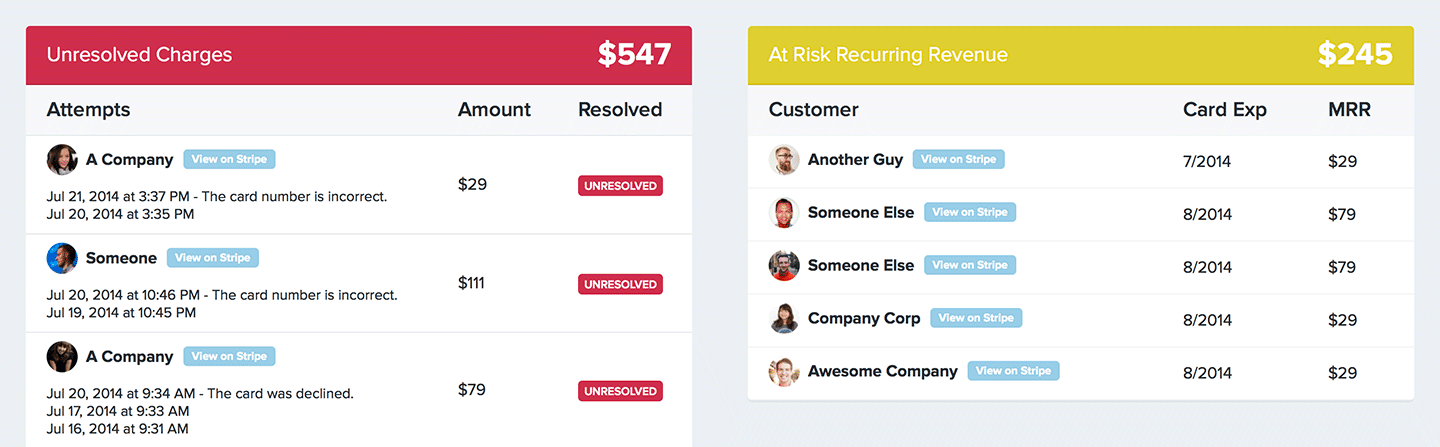Screen dimensions: 1440x447
Task: Click the Awesome Company customer name
Action: tap(882, 371)
